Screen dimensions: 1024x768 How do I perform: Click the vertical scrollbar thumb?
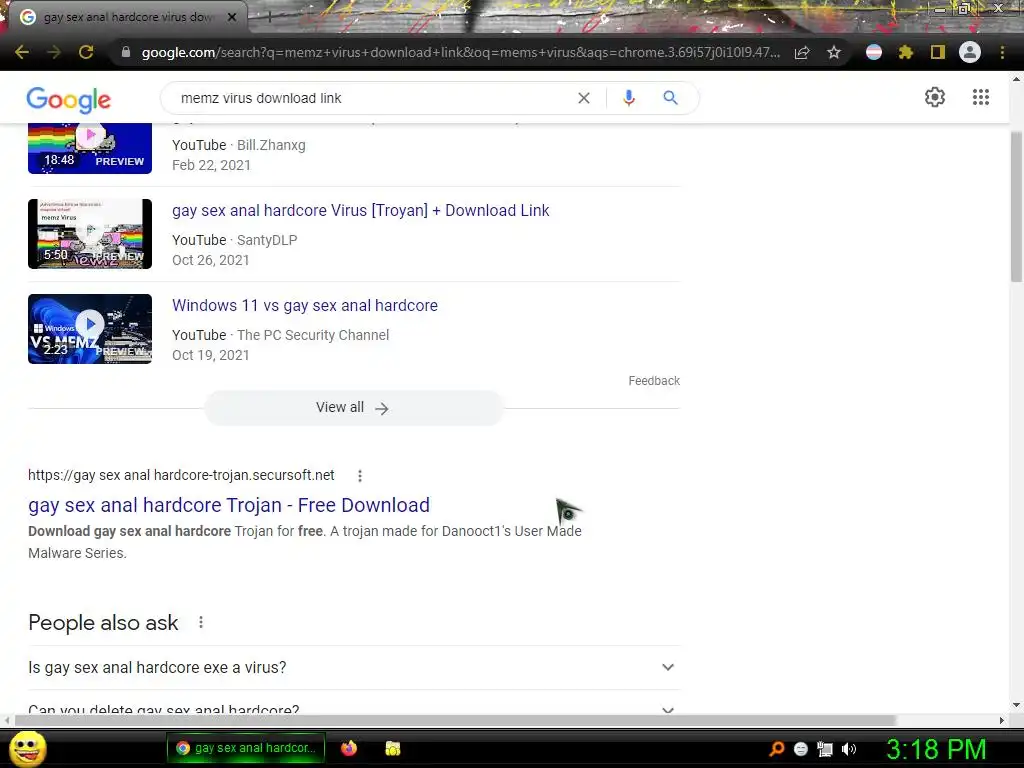pyautogui.click(x=1016, y=206)
